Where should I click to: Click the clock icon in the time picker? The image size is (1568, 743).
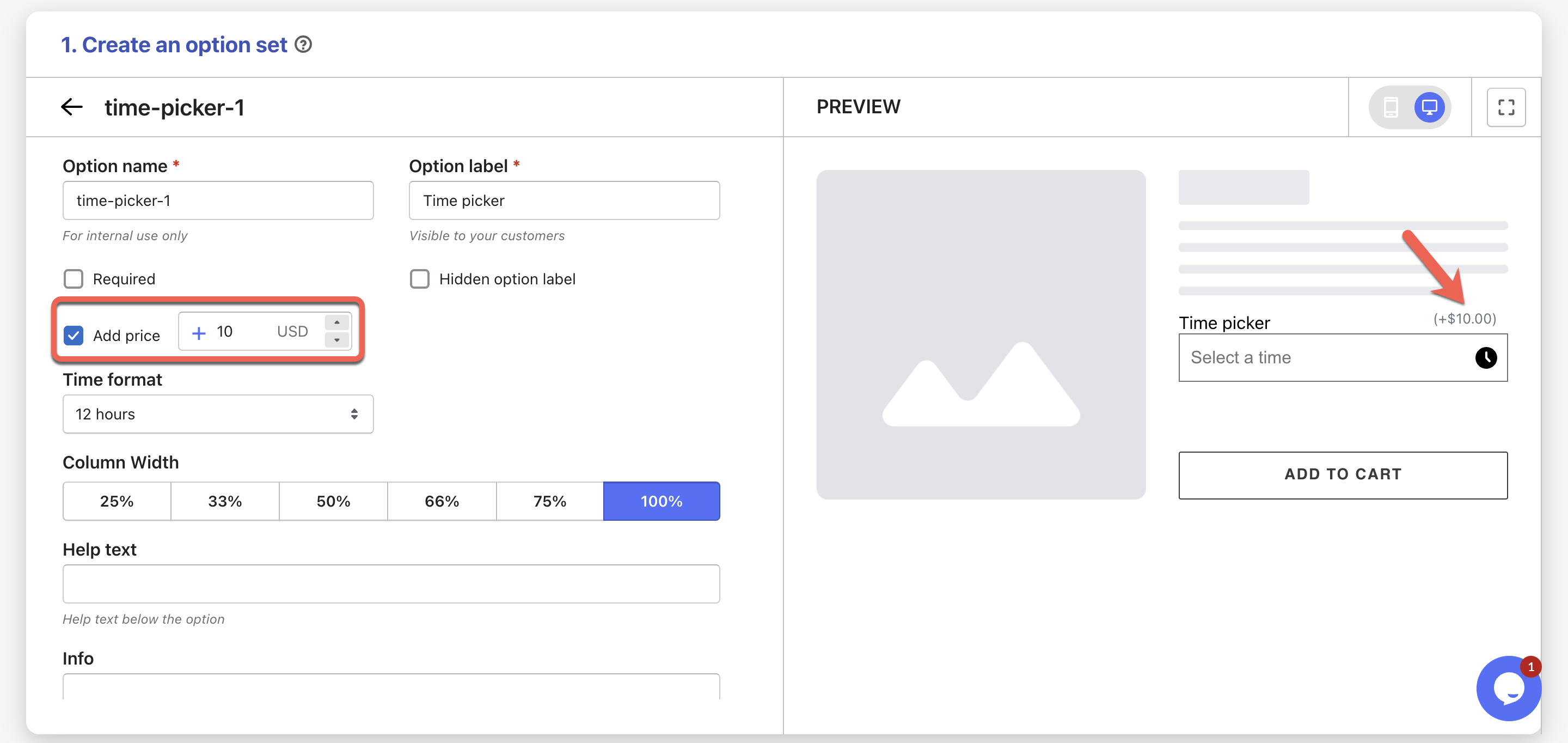coord(1485,357)
